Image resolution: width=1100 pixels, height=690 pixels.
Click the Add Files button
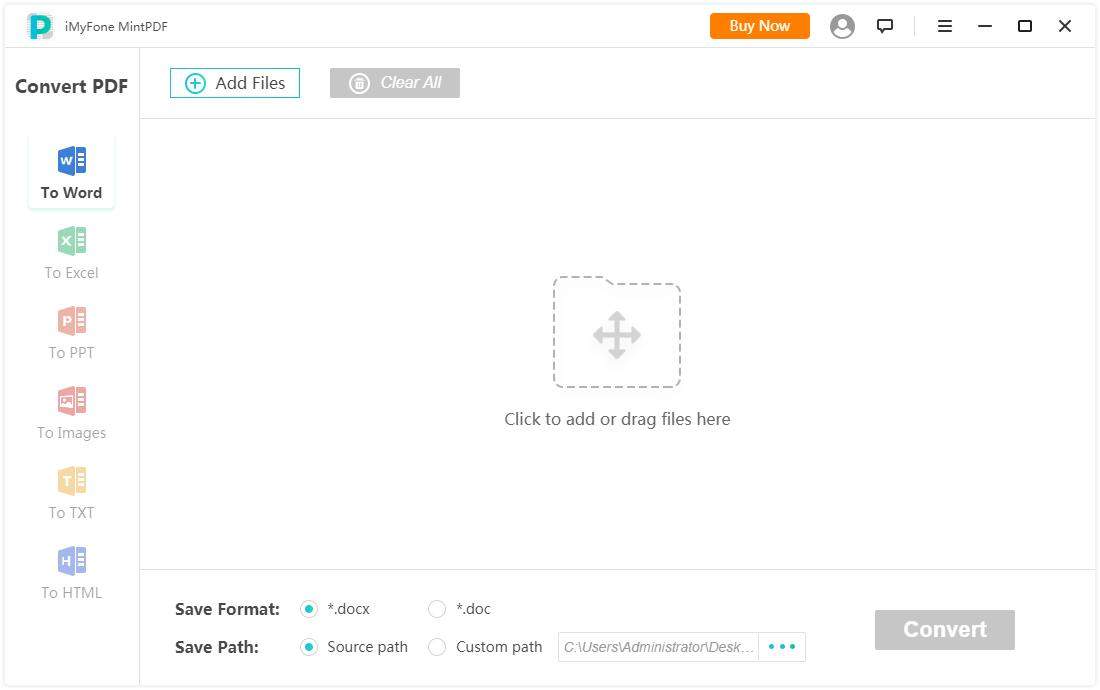click(234, 83)
